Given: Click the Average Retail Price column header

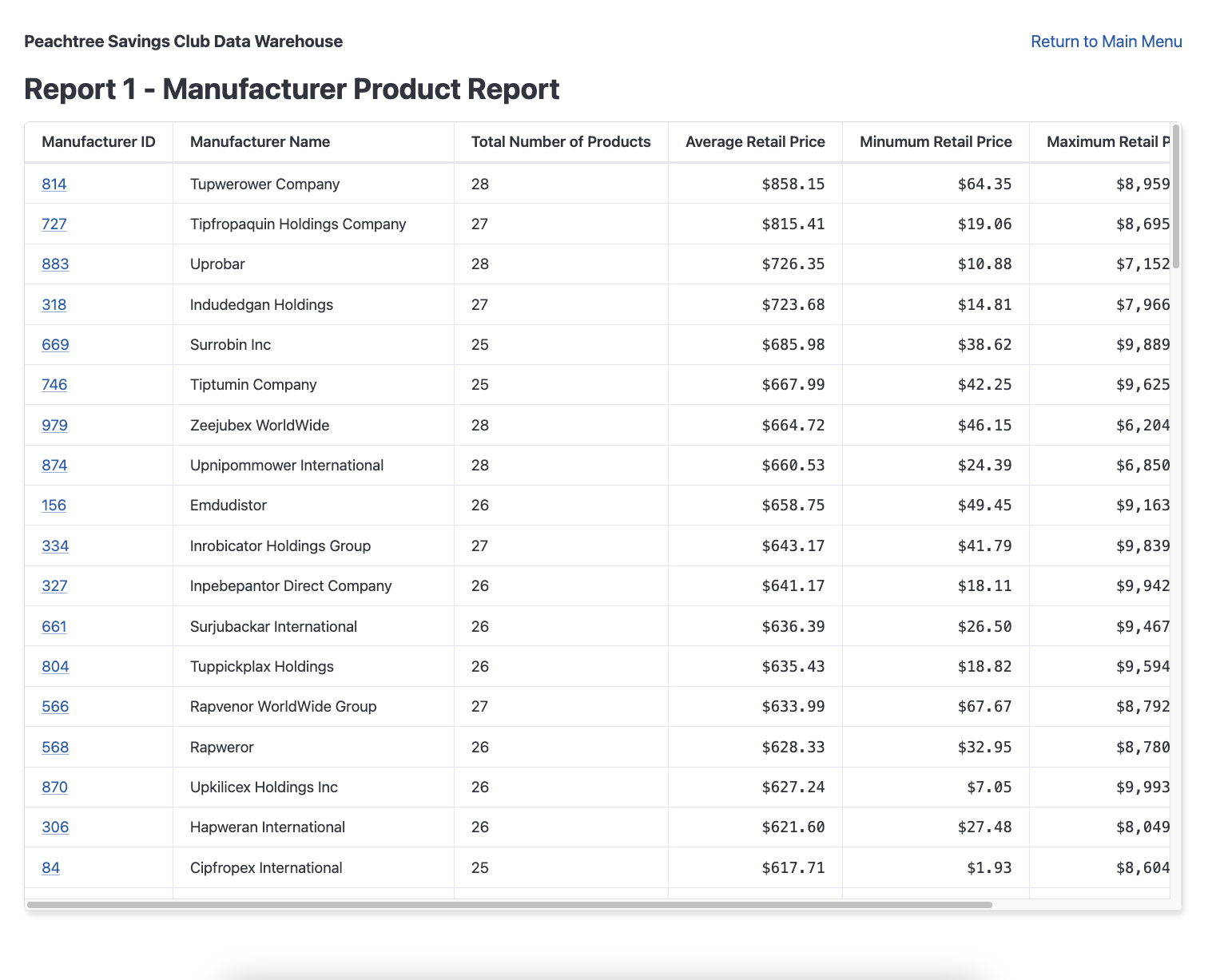Looking at the screenshot, I should (x=754, y=141).
